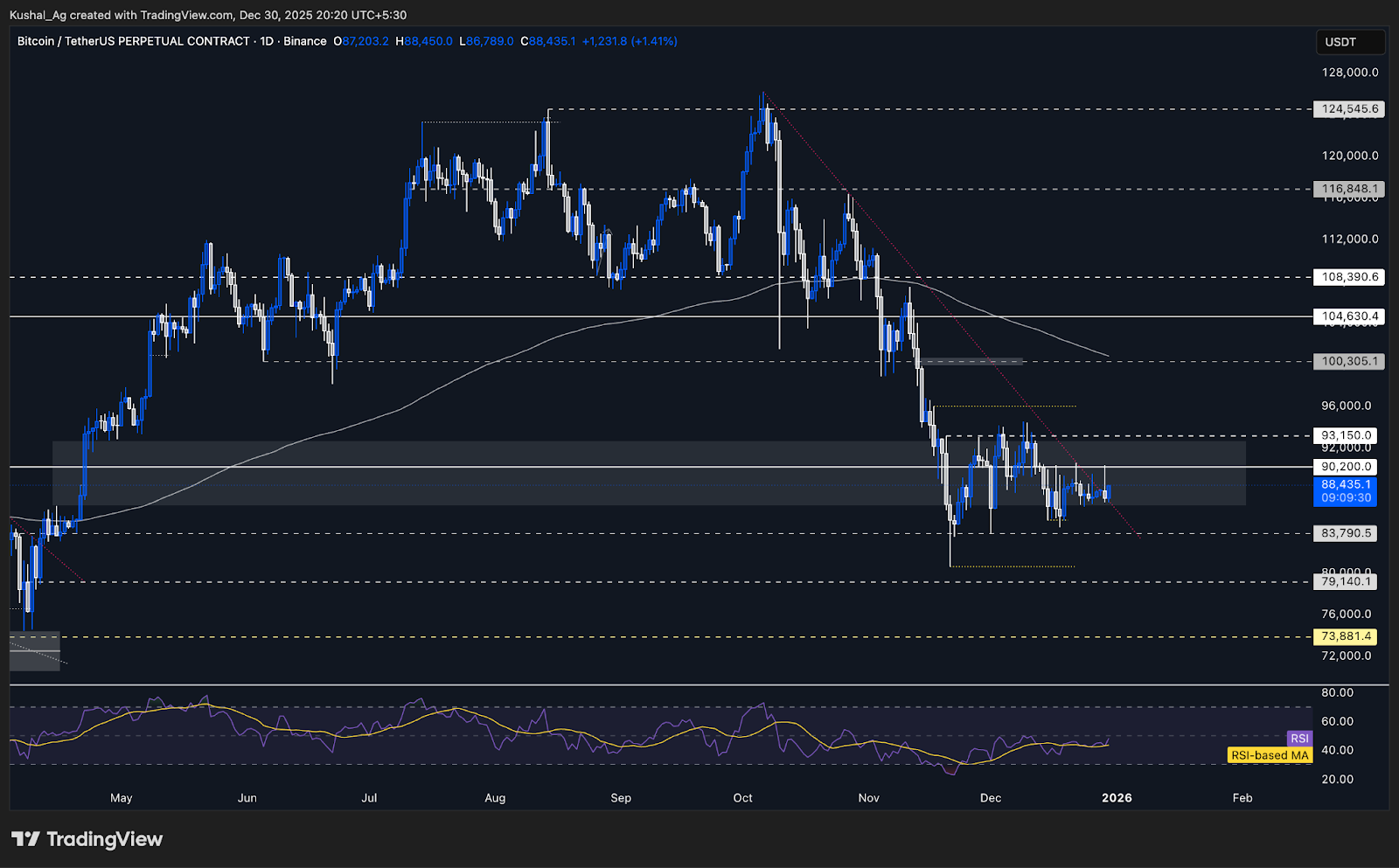1399x868 pixels.
Task: Click the Binance exchange name in the legend
Action: [x=305, y=41]
